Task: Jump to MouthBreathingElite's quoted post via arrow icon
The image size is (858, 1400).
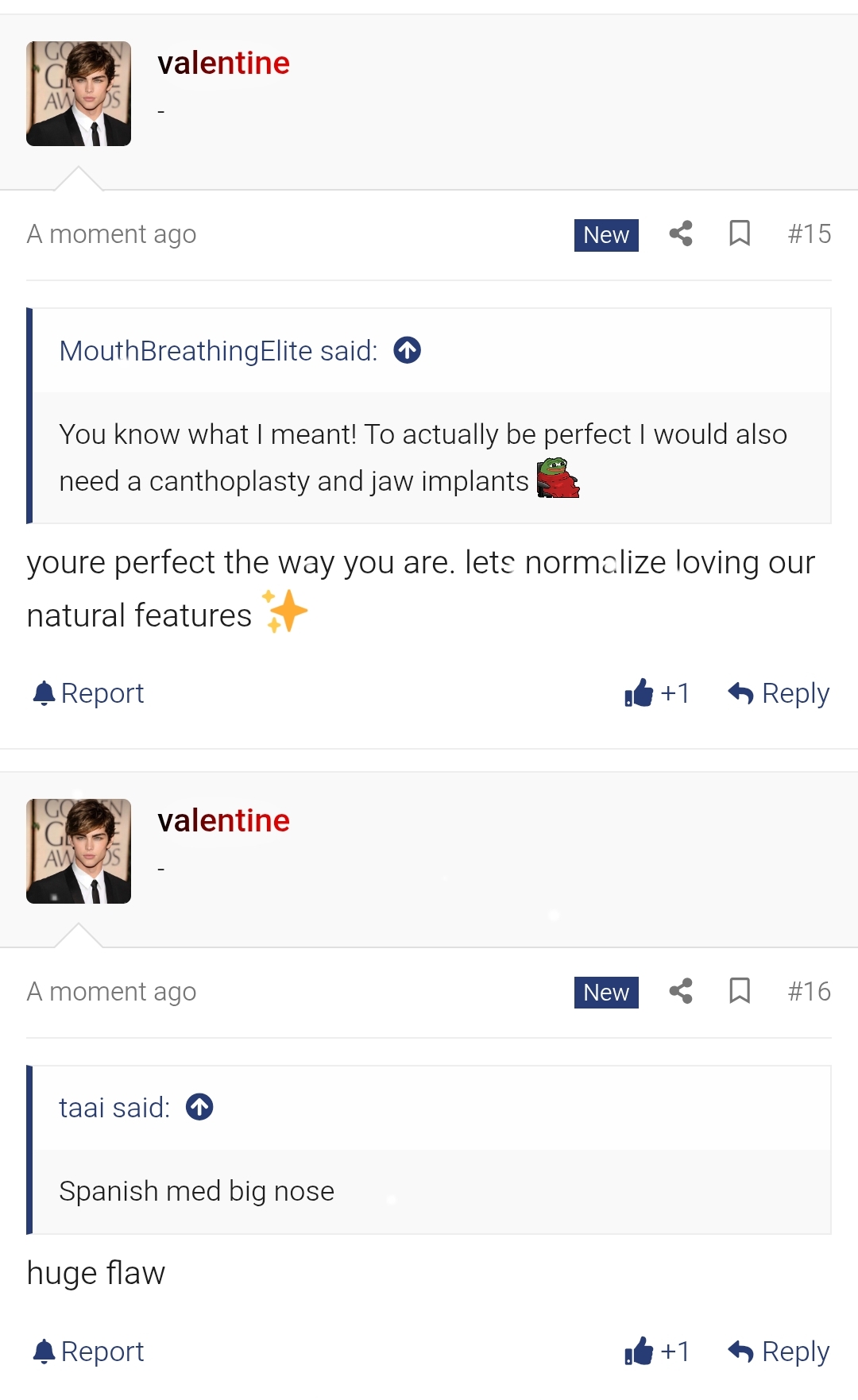Action: [407, 349]
